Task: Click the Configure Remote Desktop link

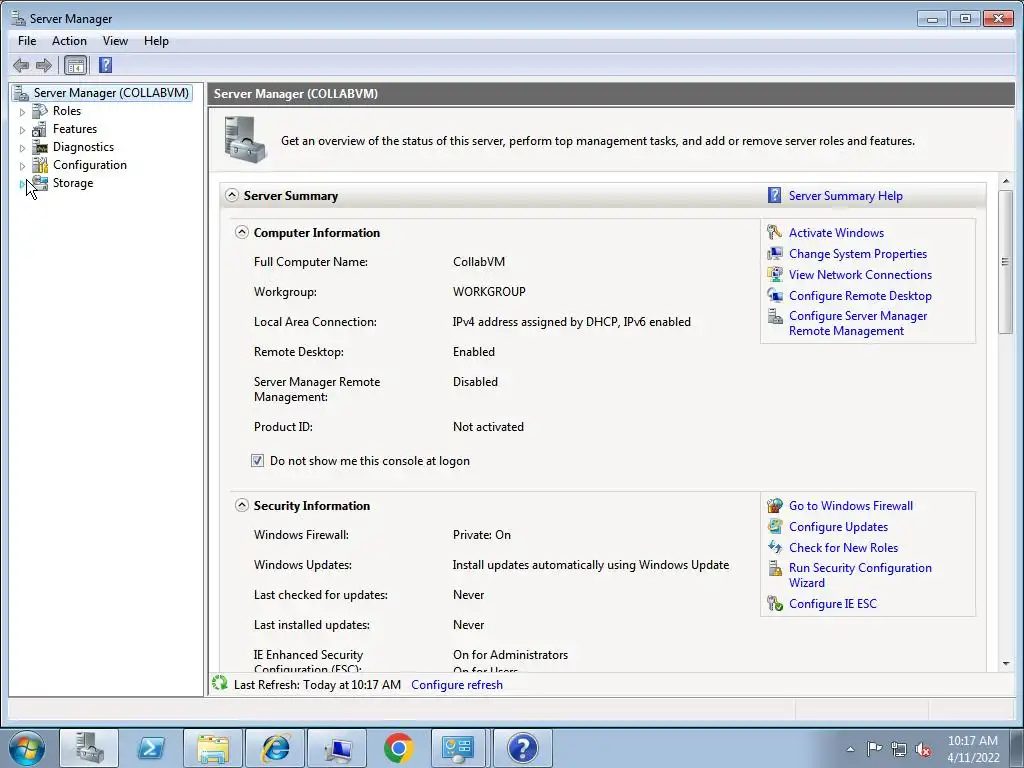Action: 860,295
